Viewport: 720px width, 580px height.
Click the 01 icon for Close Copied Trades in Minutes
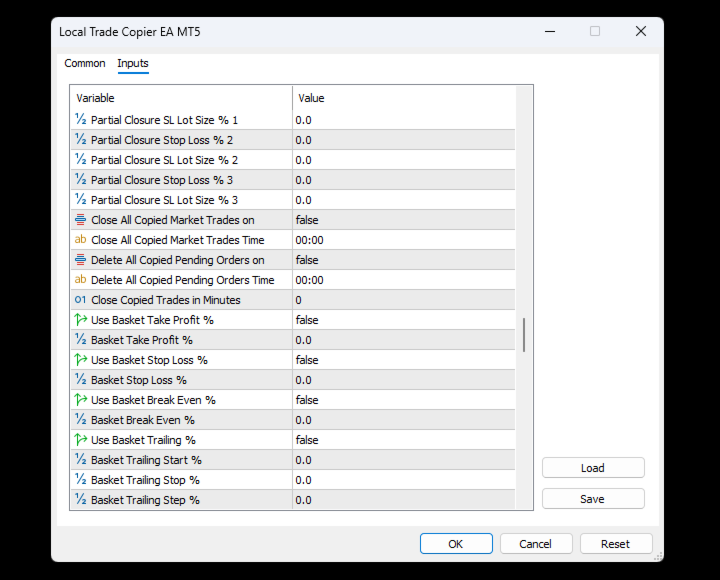point(80,300)
